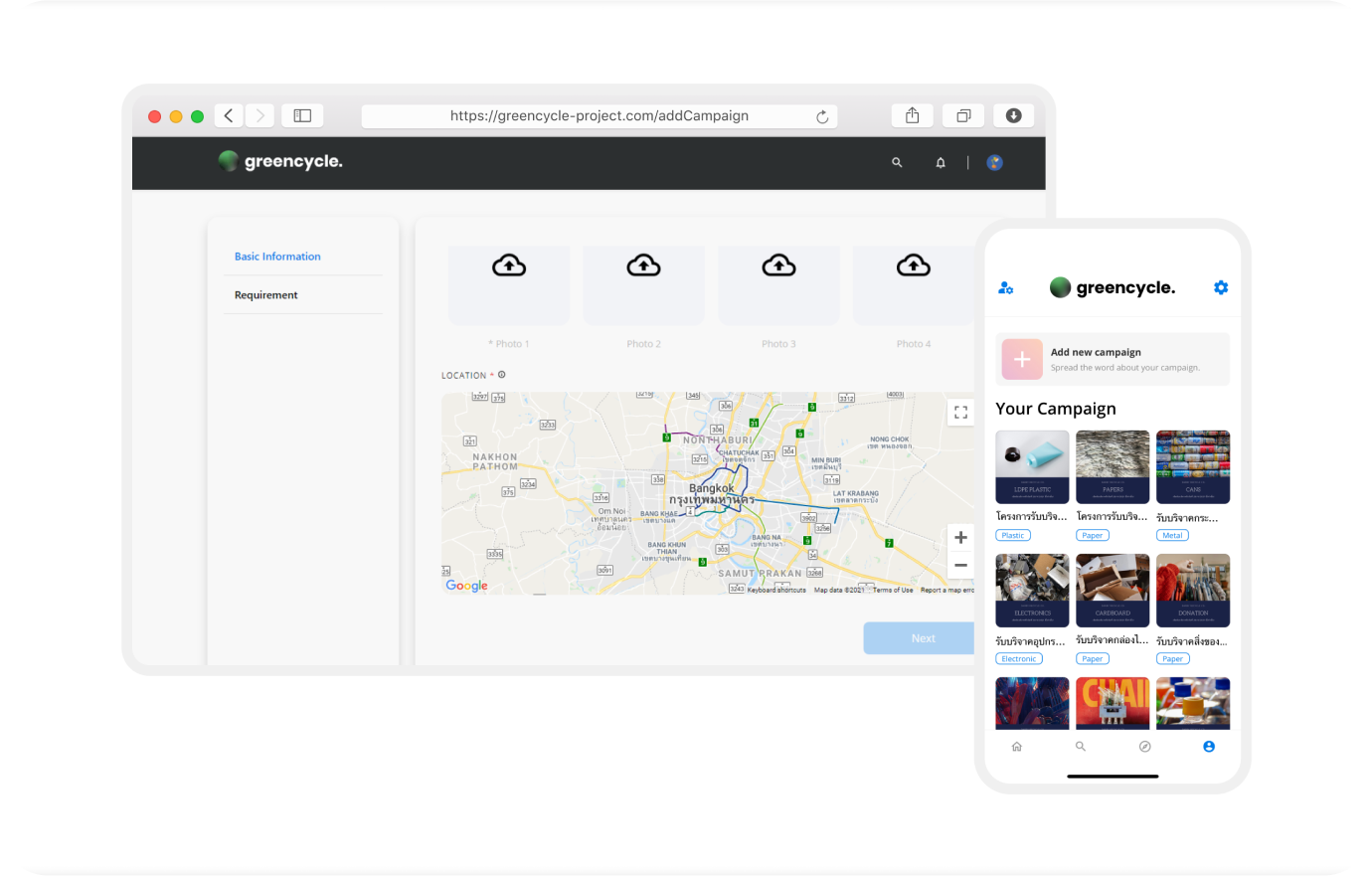Viewport: 1372px width, 876px height.
Task: Click the search icon in greencycle header
Action: tap(897, 162)
